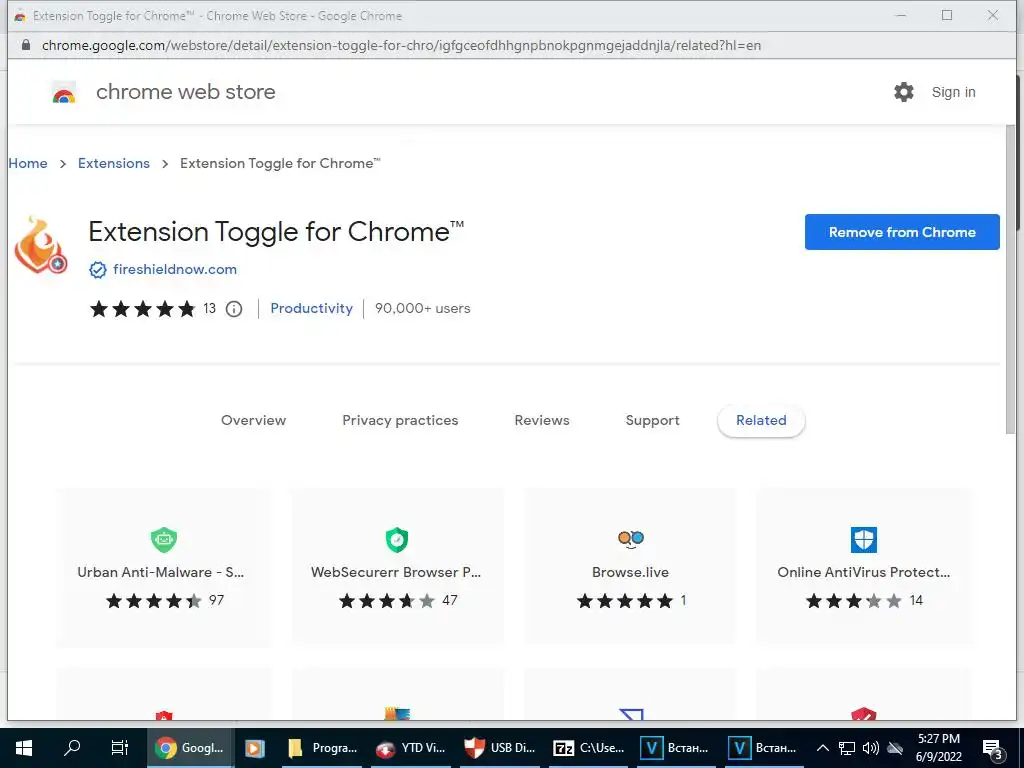The width and height of the screenshot is (1024, 768).
Task: Click the Chrome Web Store rainbow logo
Action: click(x=64, y=93)
